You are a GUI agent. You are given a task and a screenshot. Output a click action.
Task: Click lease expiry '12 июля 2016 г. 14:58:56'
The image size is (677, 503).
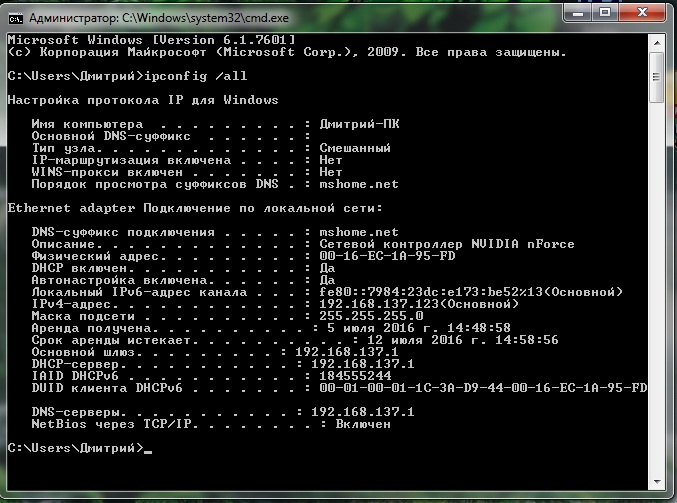(x=463, y=340)
